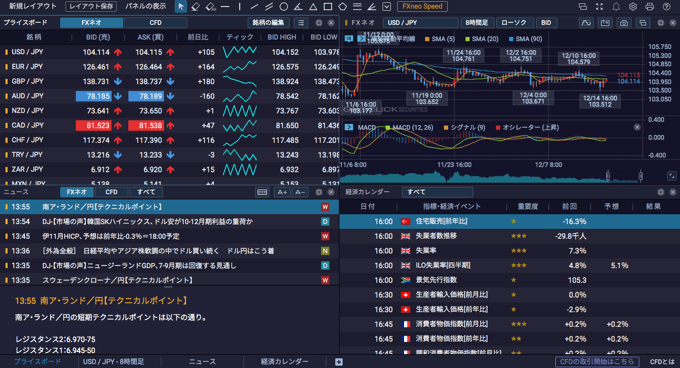
Task: Select the eraser tool
Action: point(195,7)
